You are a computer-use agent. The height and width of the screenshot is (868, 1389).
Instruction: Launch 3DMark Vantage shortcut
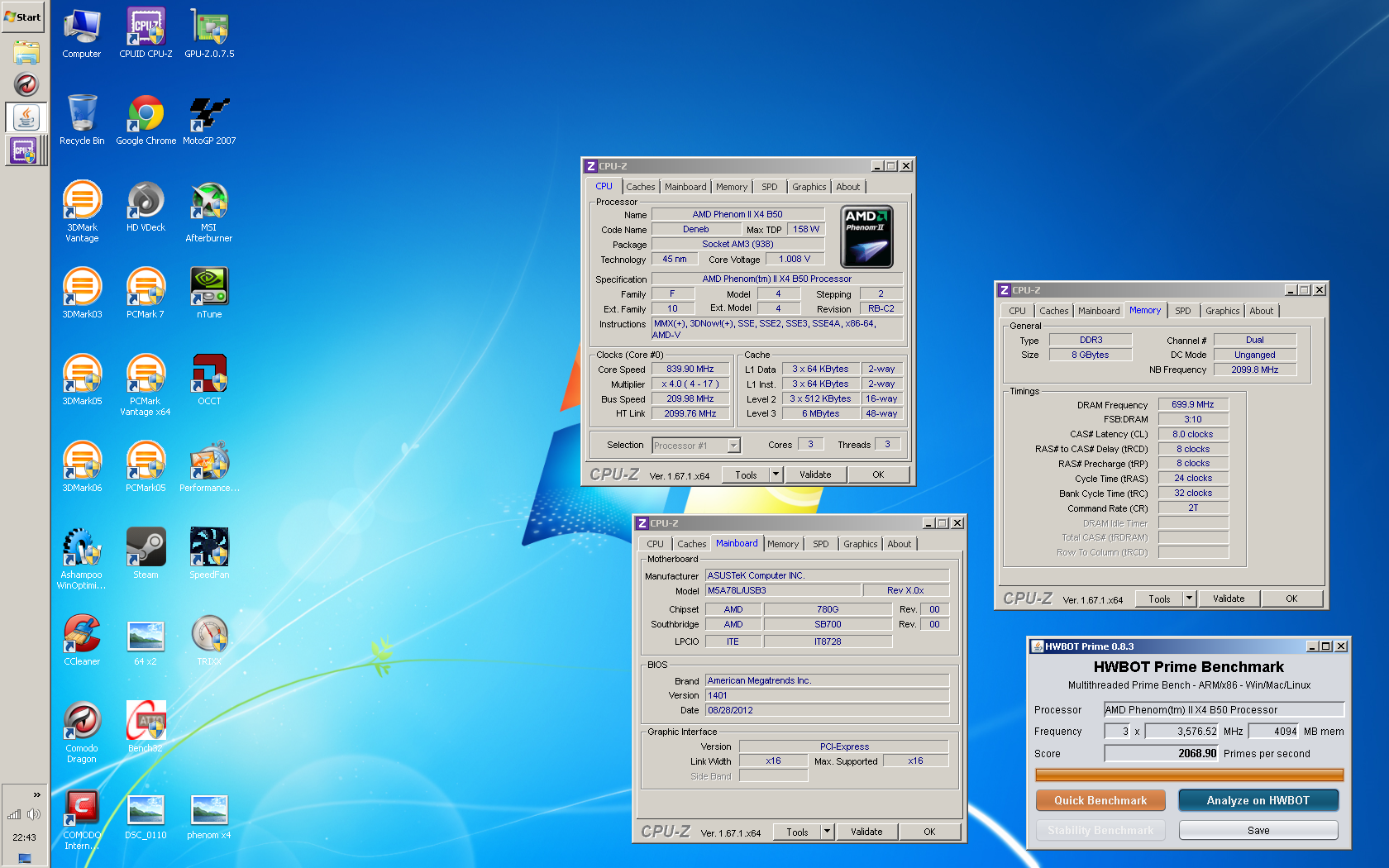pos(82,212)
